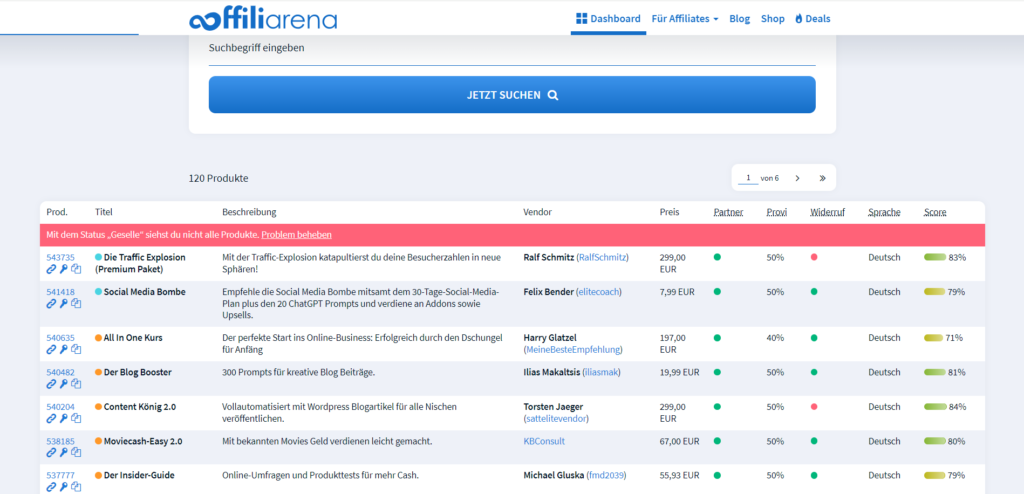Image resolution: width=1024 pixels, height=494 pixels.
Task: Open the KBConsult vendor link
Action: [x=544, y=441]
